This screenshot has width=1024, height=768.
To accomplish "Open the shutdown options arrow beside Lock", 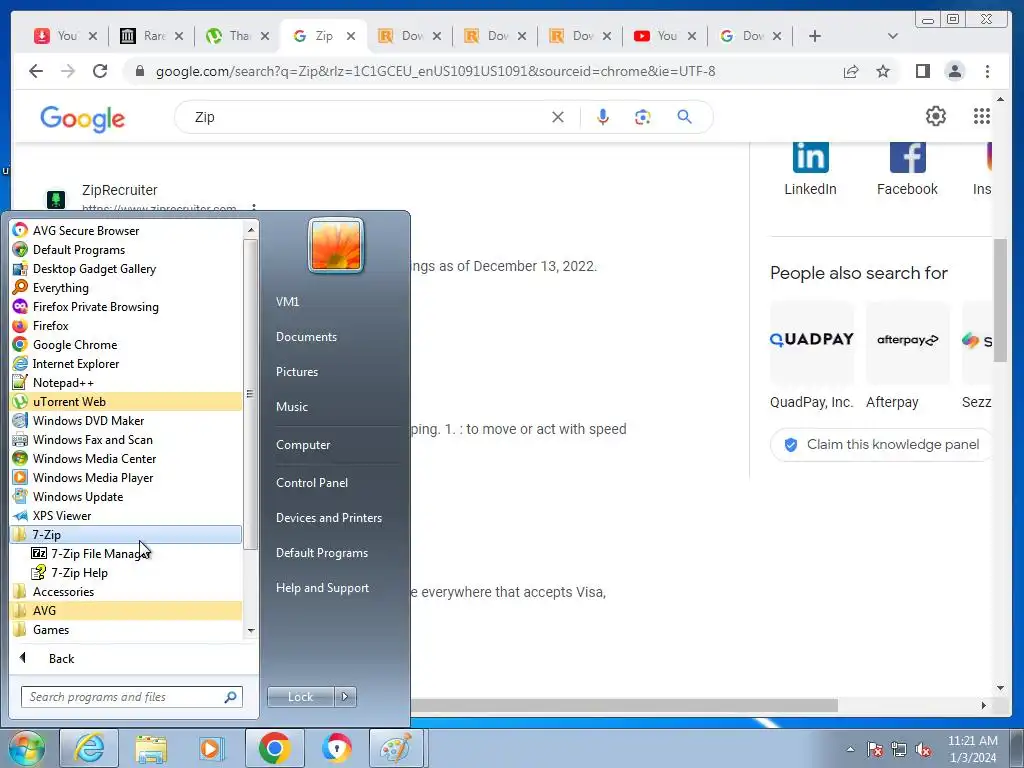I will [x=345, y=697].
